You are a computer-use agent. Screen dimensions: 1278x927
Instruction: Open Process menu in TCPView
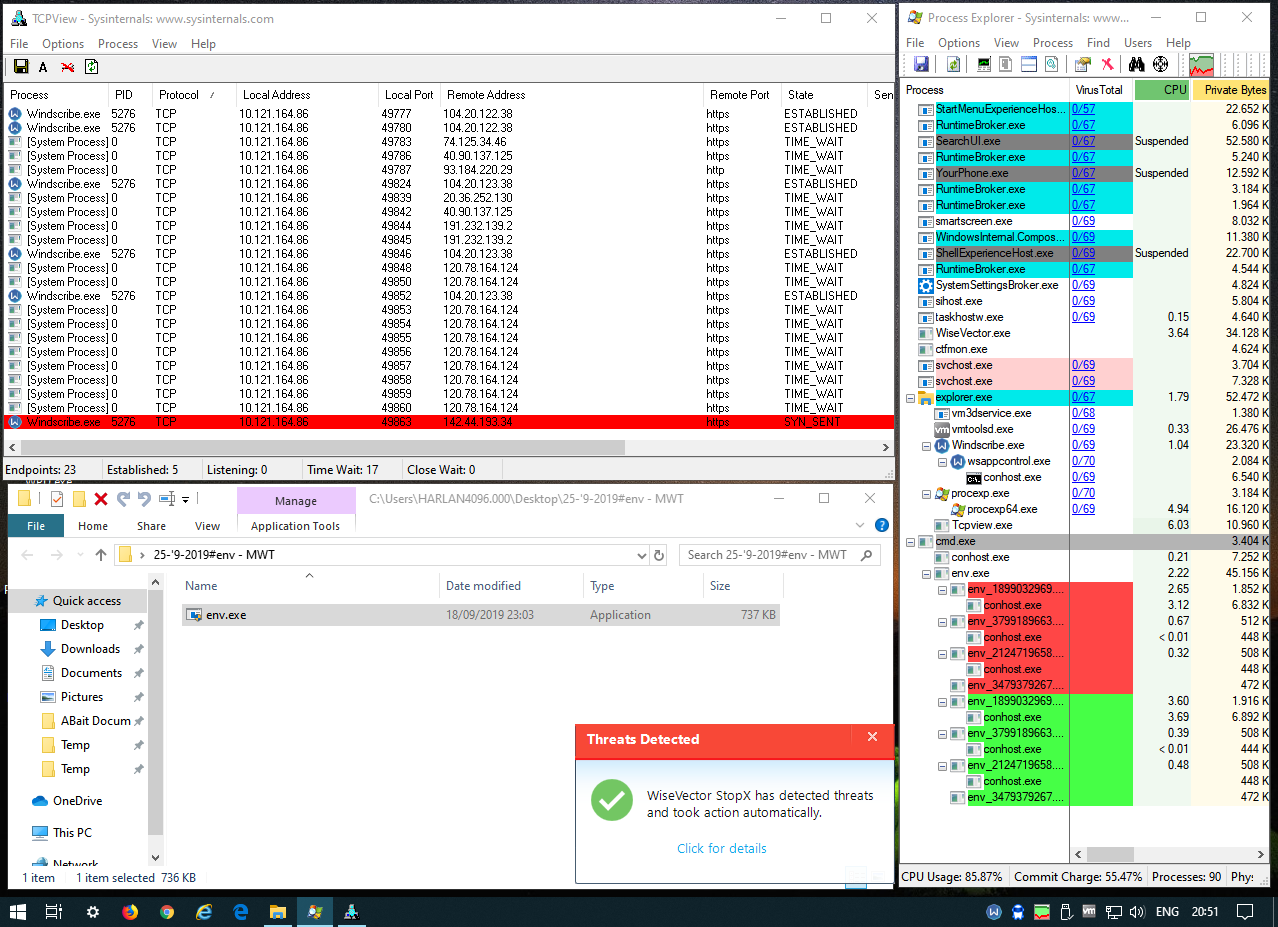click(x=118, y=44)
